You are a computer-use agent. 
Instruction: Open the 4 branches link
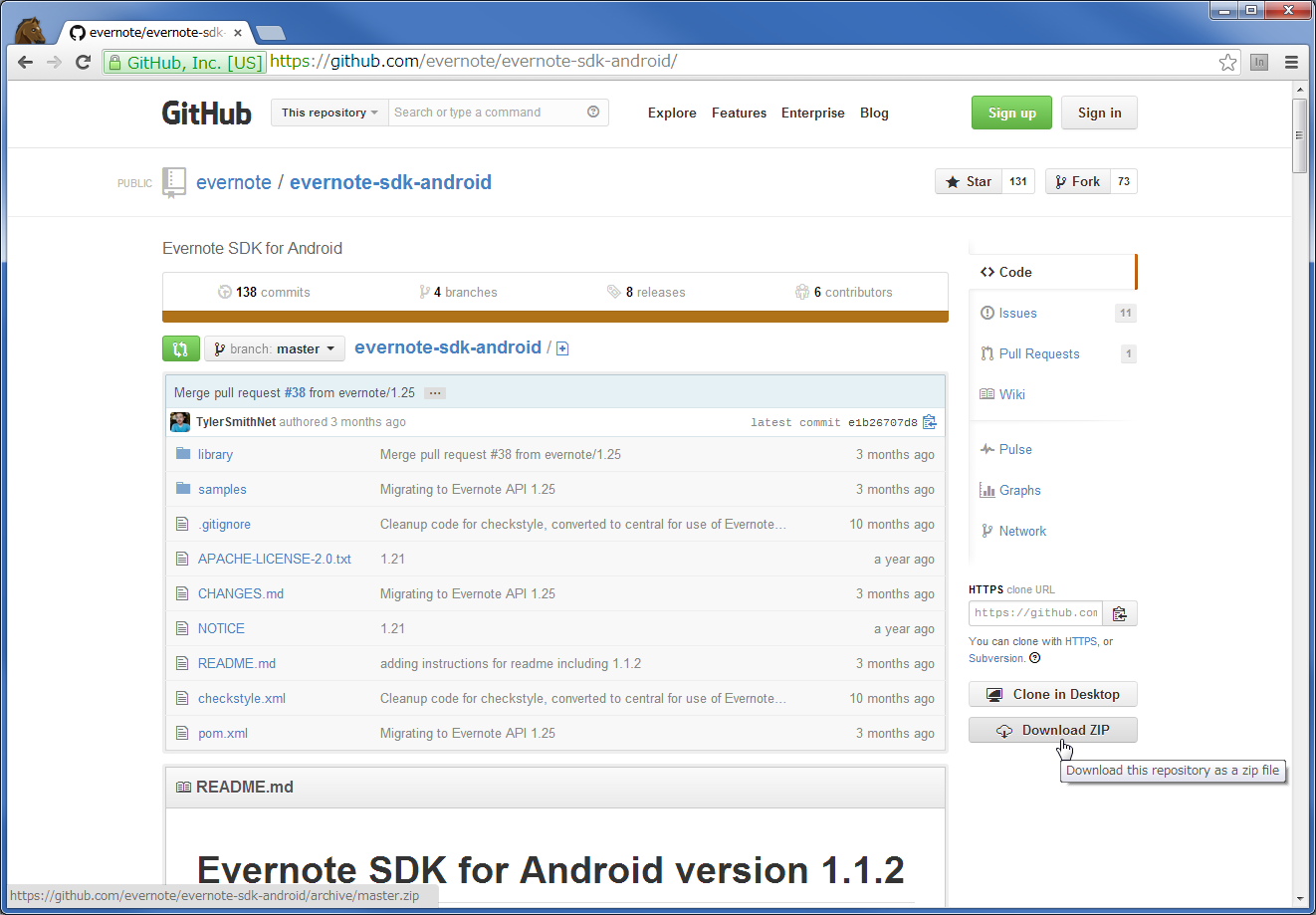pyautogui.click(x=458, y=292)
